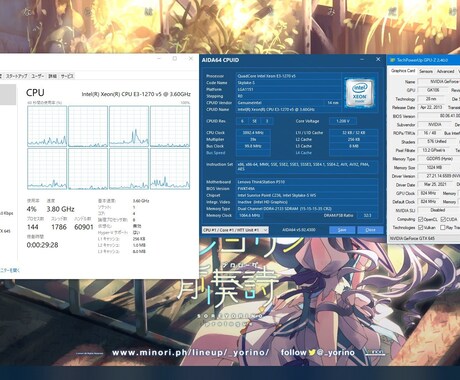Click the AIDA64 version label at the bottom
Image resolution: width=460 pixels, height=380 pixels.
point(299,230)
